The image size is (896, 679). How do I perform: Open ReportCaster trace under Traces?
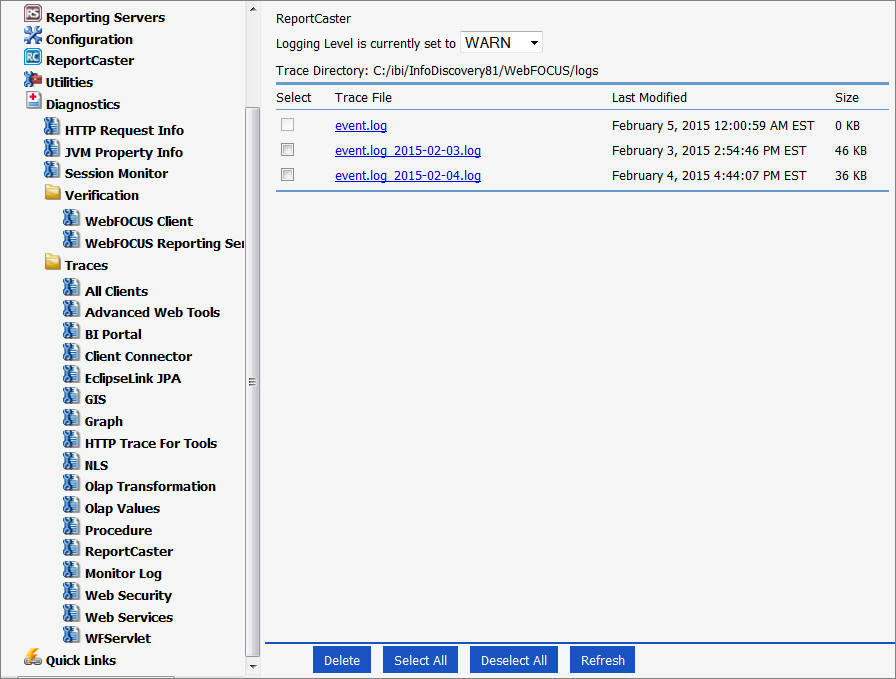129,552
